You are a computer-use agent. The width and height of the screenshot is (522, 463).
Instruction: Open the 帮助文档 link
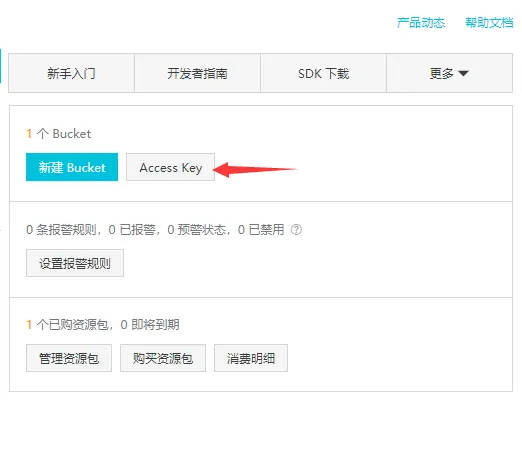pyautogui.click(x=489, y=23)
